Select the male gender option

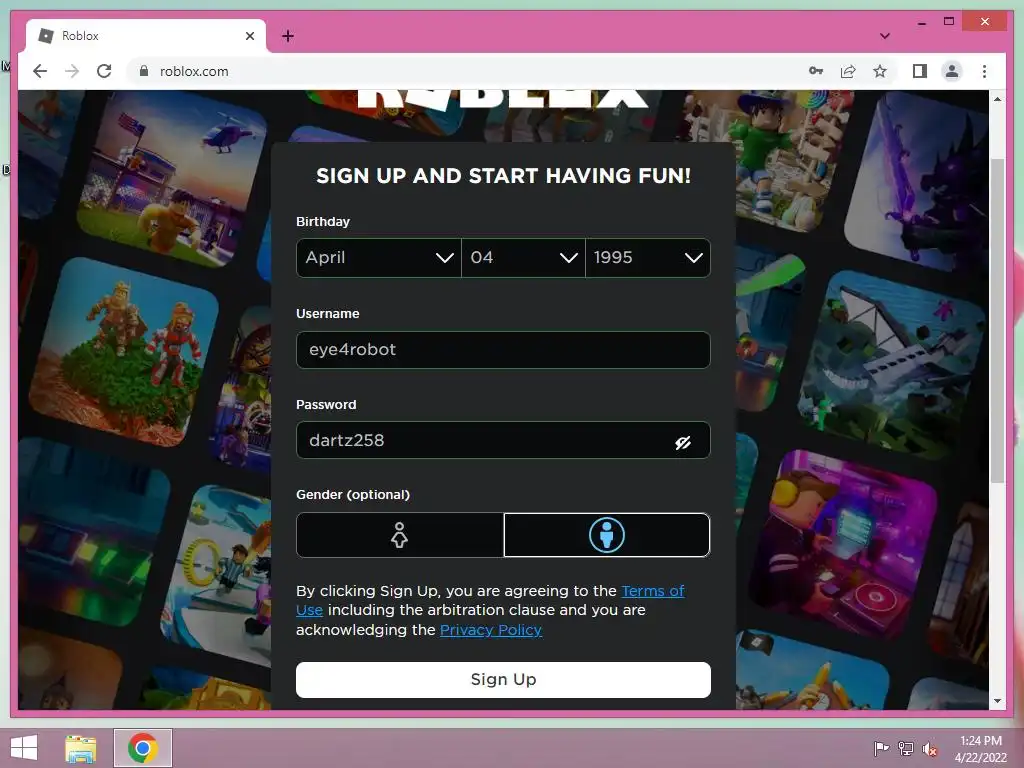tap(607, 535)
